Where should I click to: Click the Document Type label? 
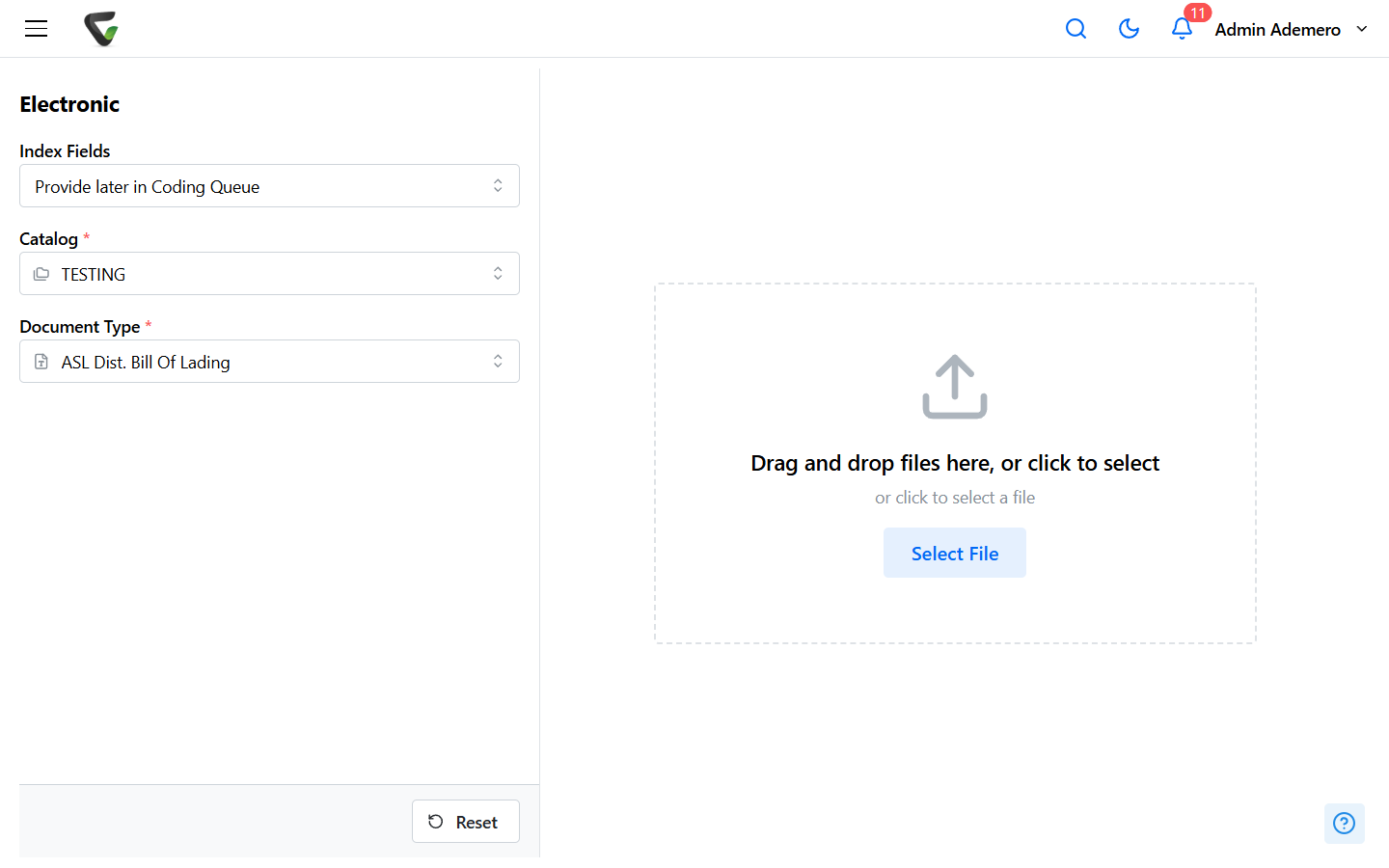click(80, 326)
